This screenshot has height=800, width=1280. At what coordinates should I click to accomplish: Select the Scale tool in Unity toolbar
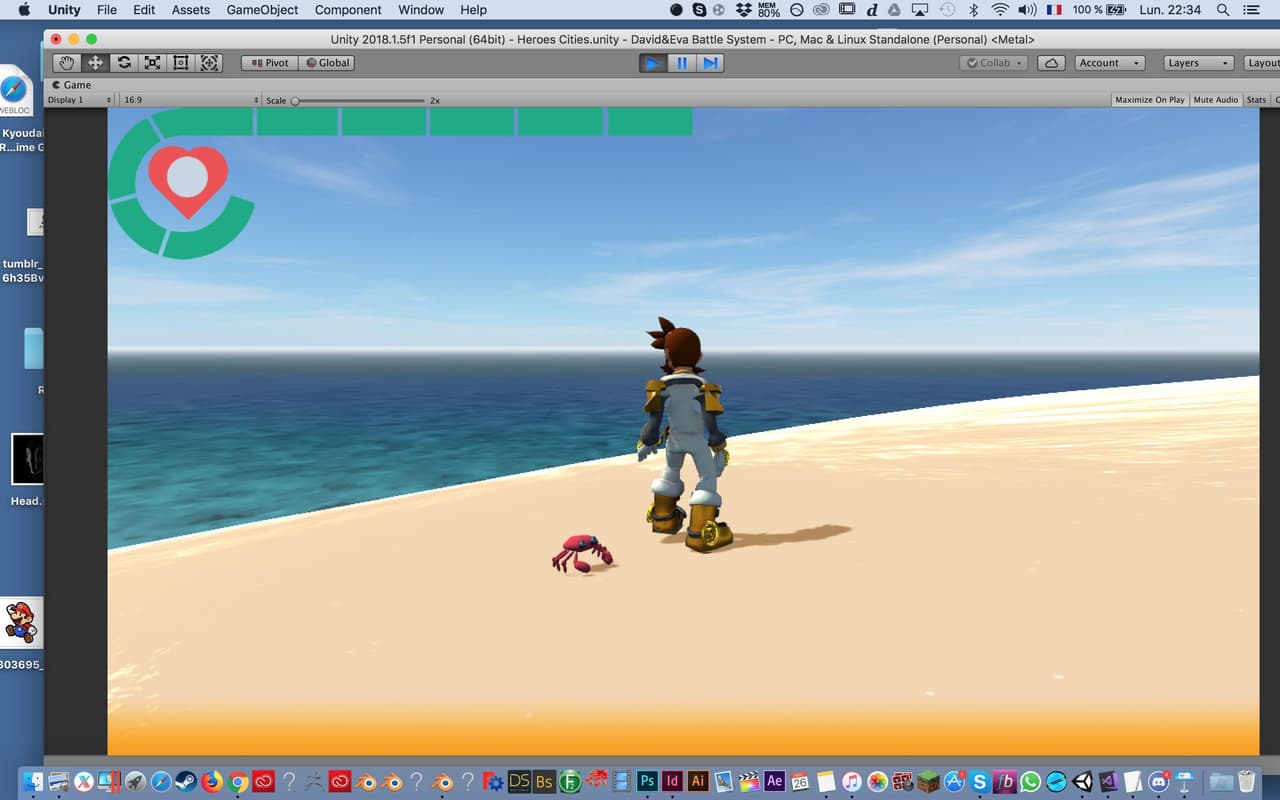click(x=152, y=63)
